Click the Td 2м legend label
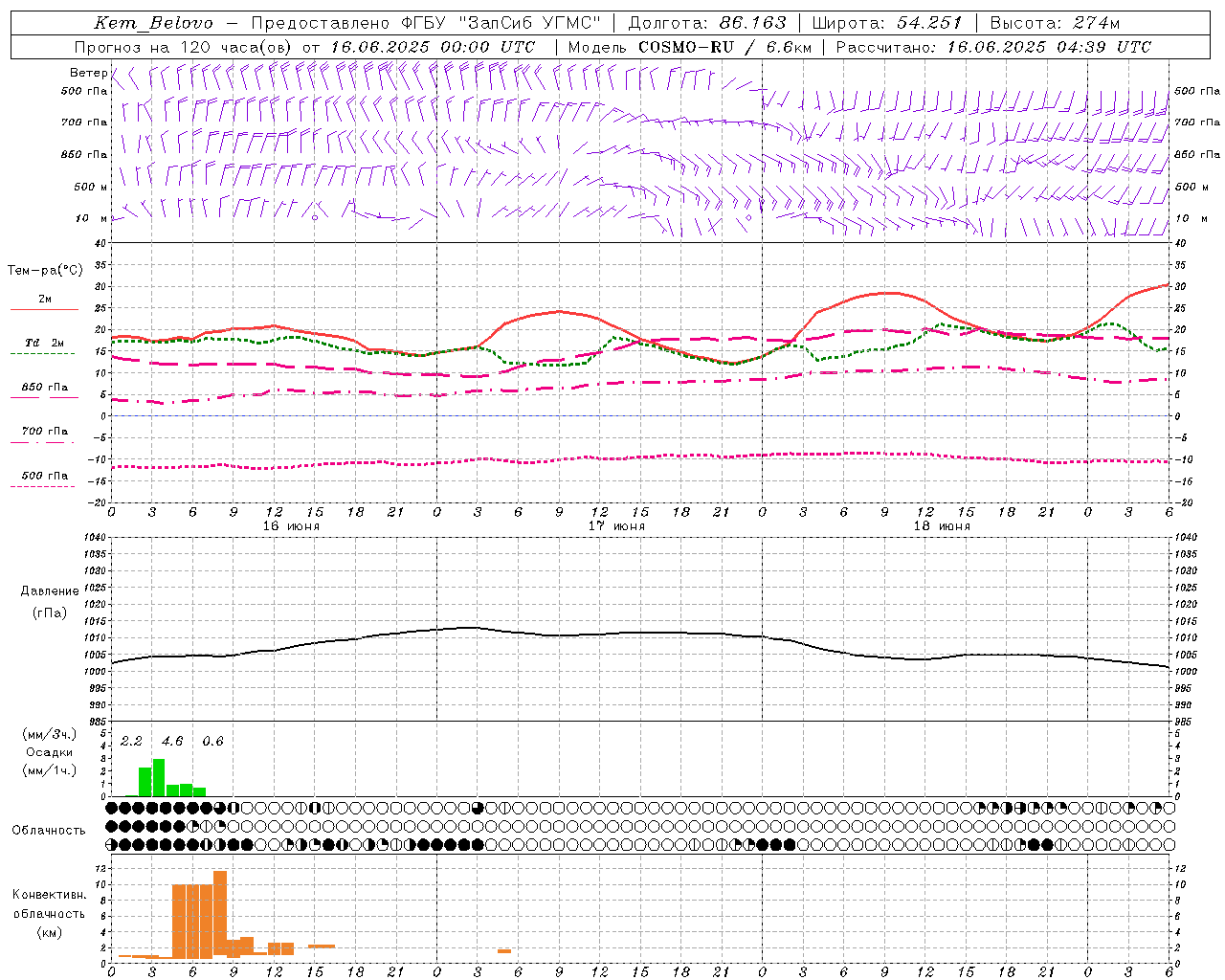 pyautogui.click(x=44, y=343)
